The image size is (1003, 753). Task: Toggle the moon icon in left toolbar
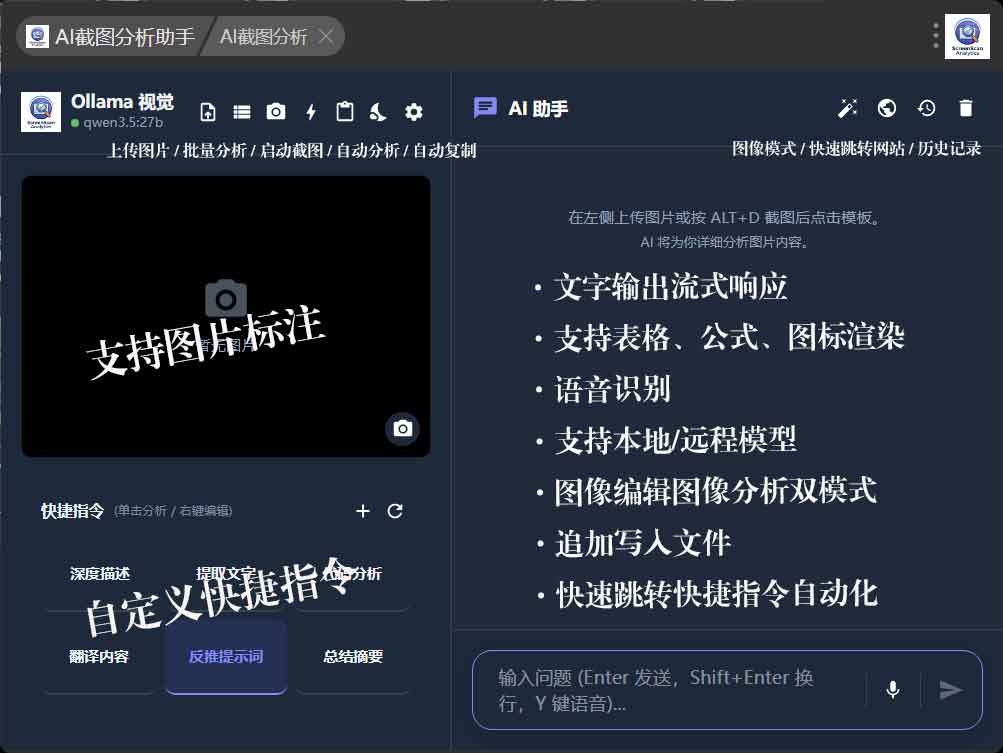pos(378,112)
